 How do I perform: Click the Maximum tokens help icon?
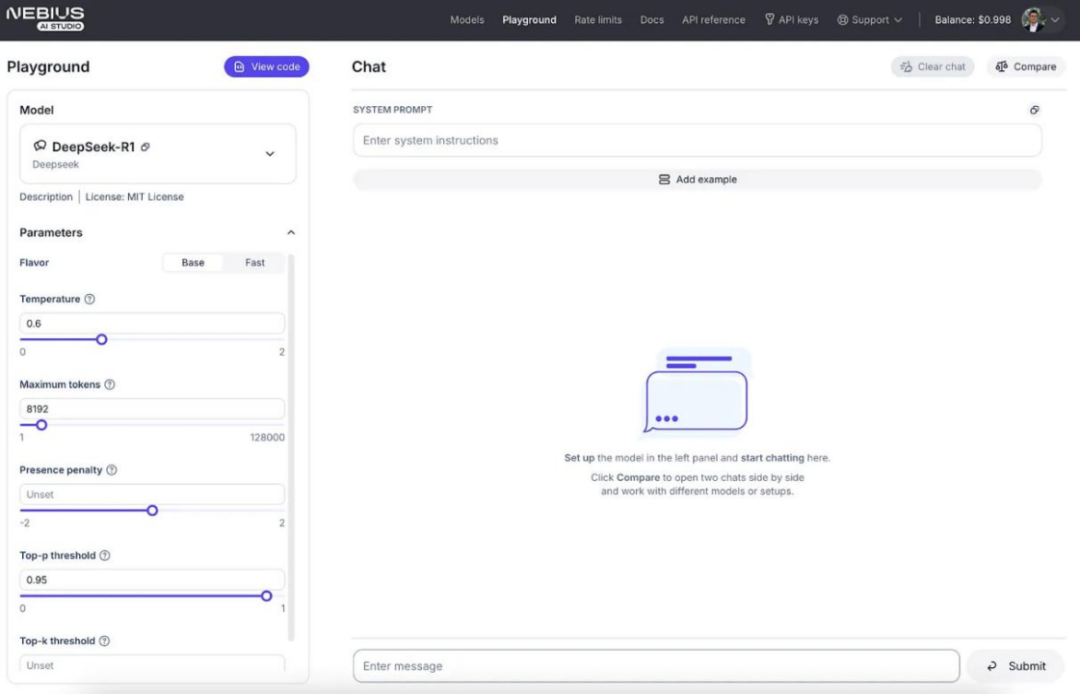tap(110, 385)
